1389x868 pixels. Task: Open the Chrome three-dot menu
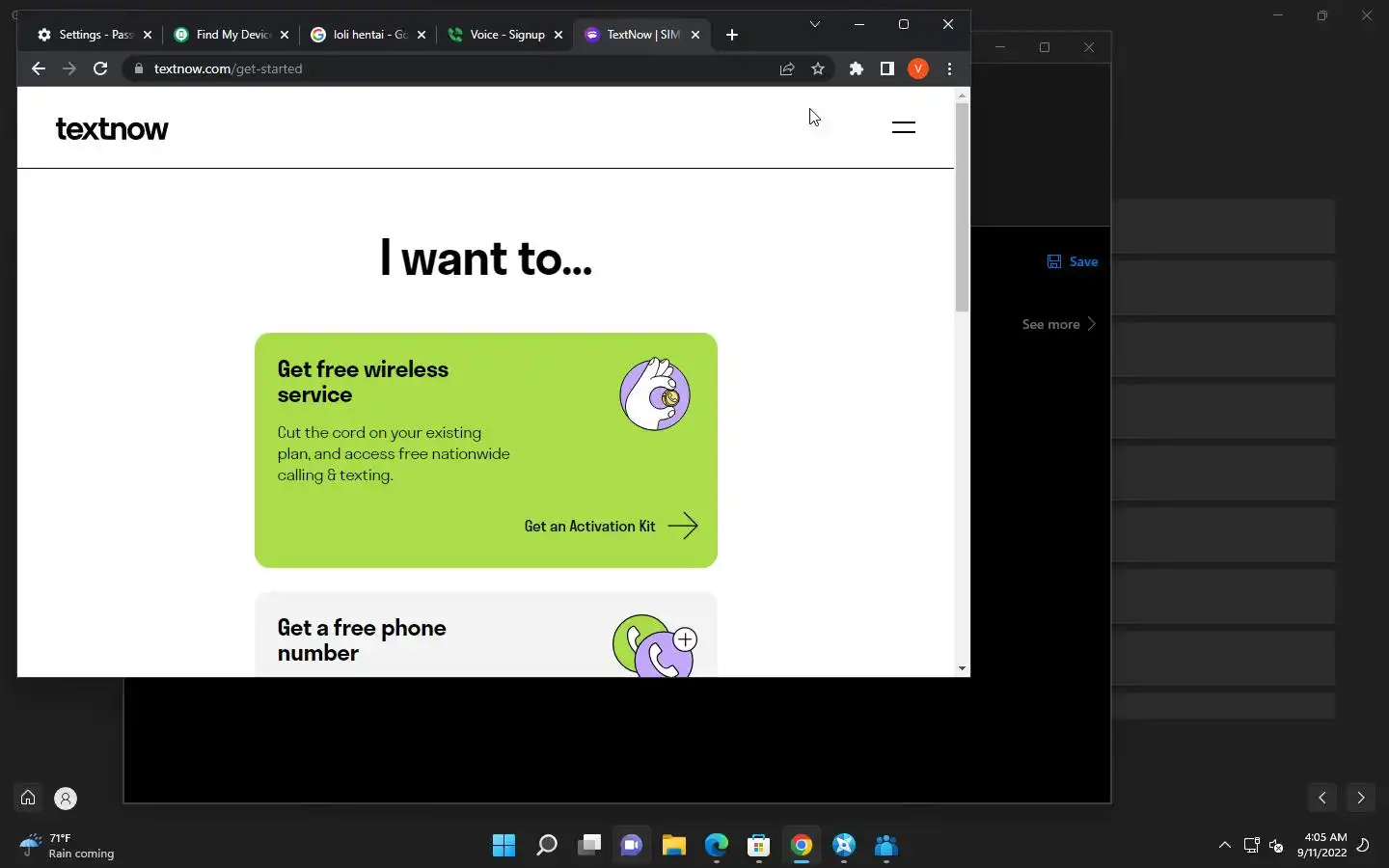click(x=950, y=68)
